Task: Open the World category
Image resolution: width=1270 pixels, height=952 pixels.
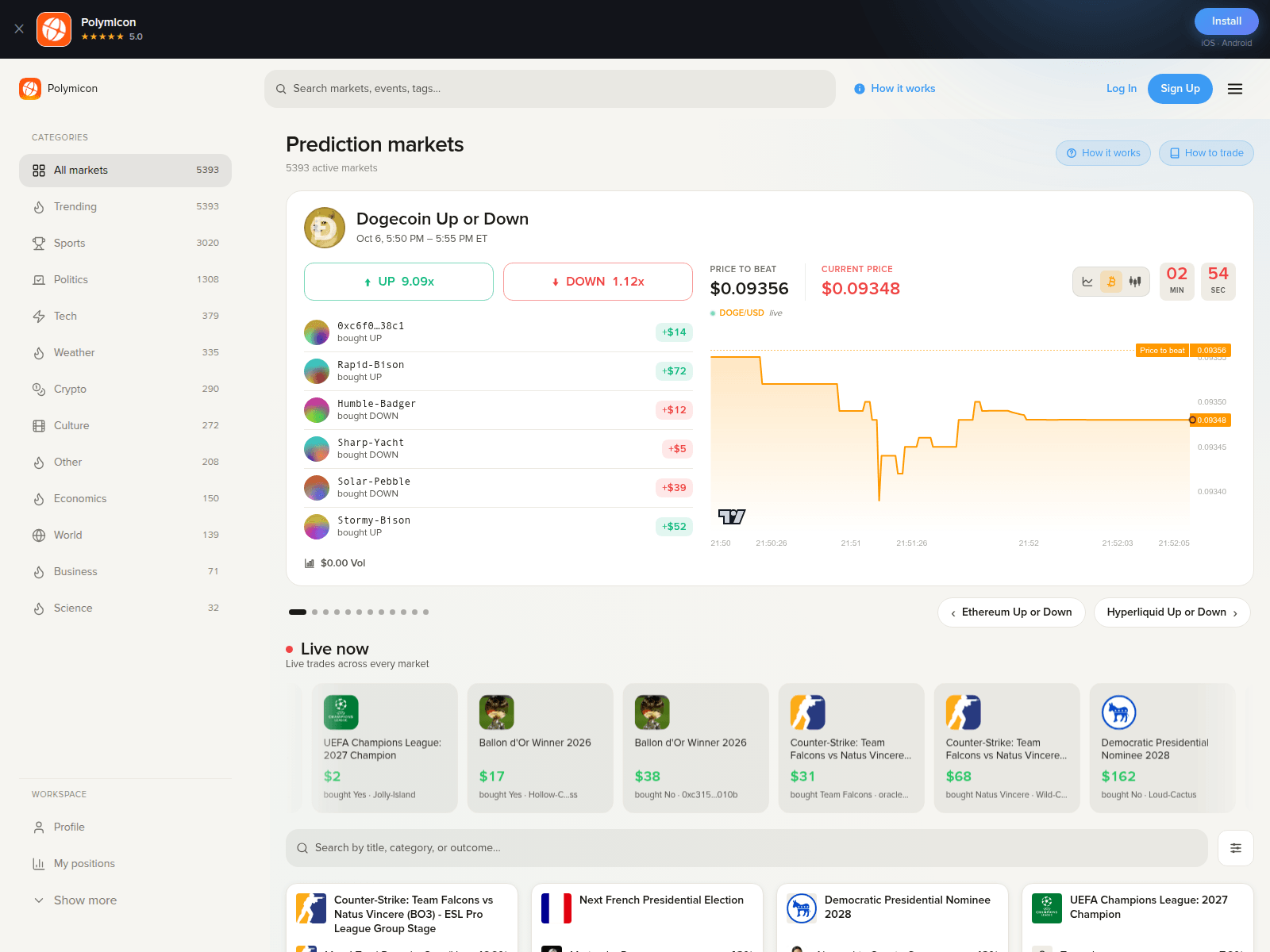Action: coord(125,535)
